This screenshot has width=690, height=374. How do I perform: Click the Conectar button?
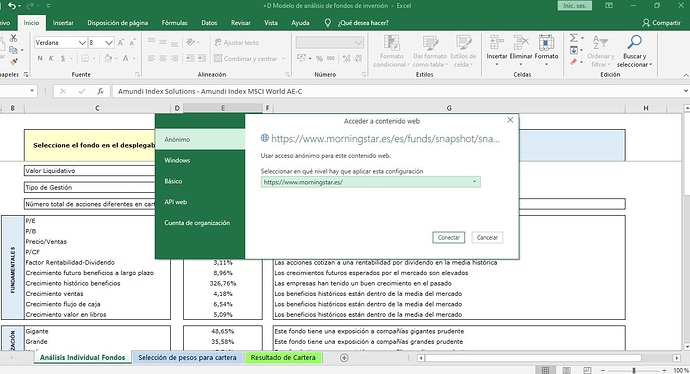point(448,237)
